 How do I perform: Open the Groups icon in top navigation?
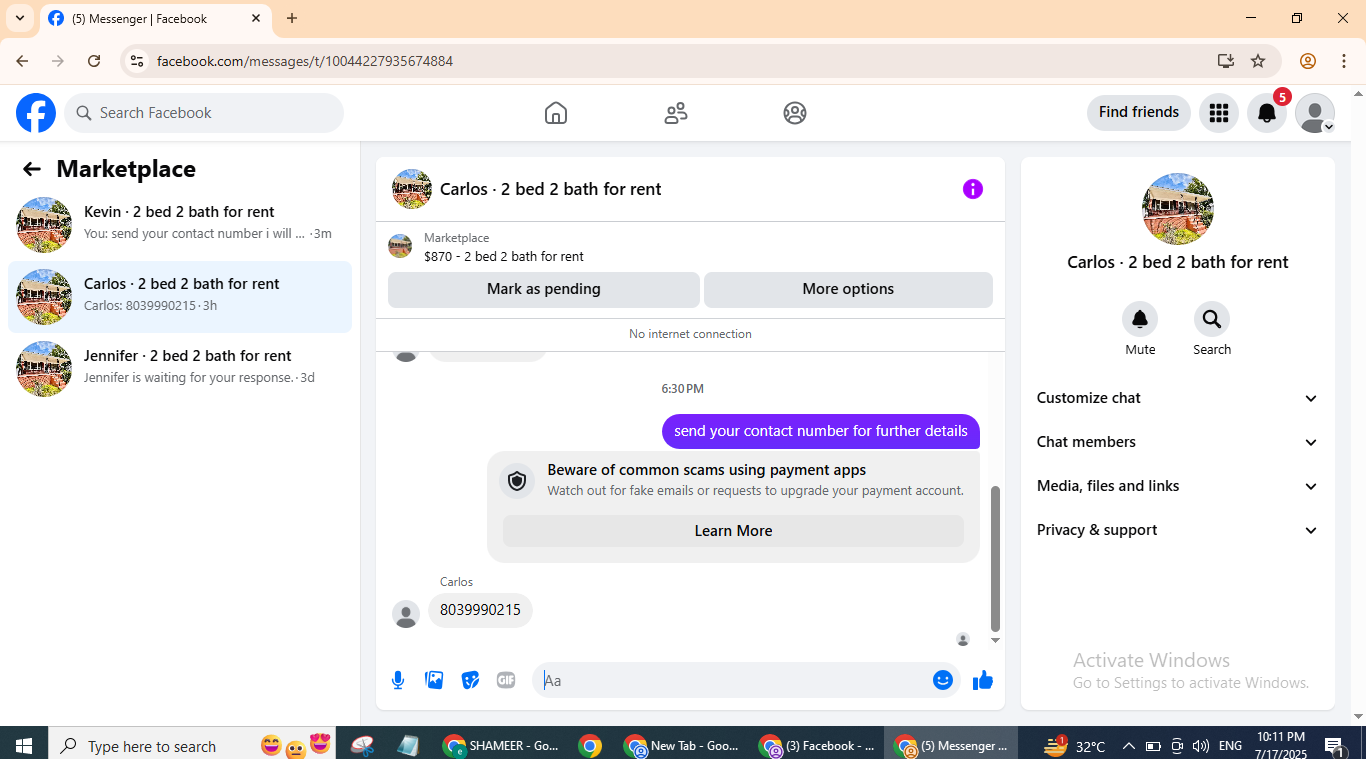coord(795,113)
